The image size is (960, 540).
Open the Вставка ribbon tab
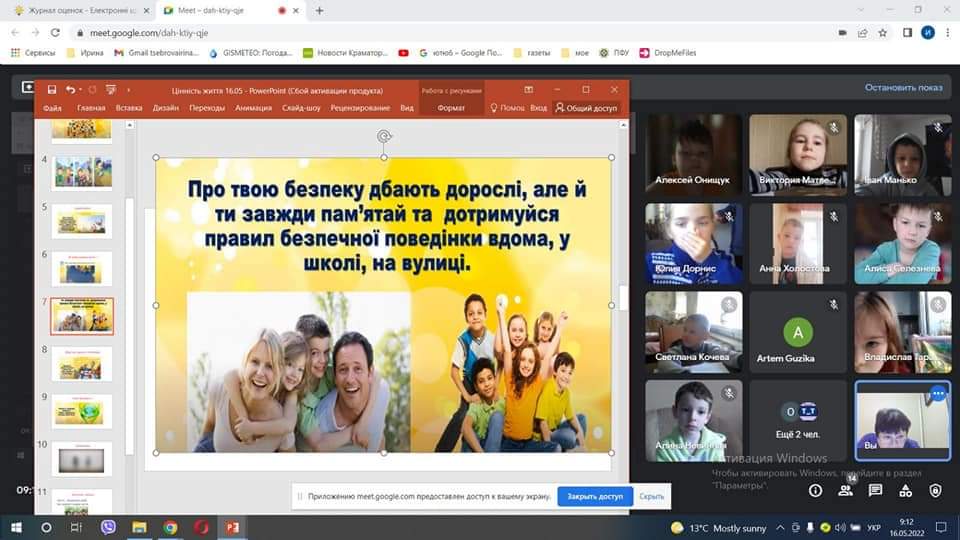coord(129,108)
